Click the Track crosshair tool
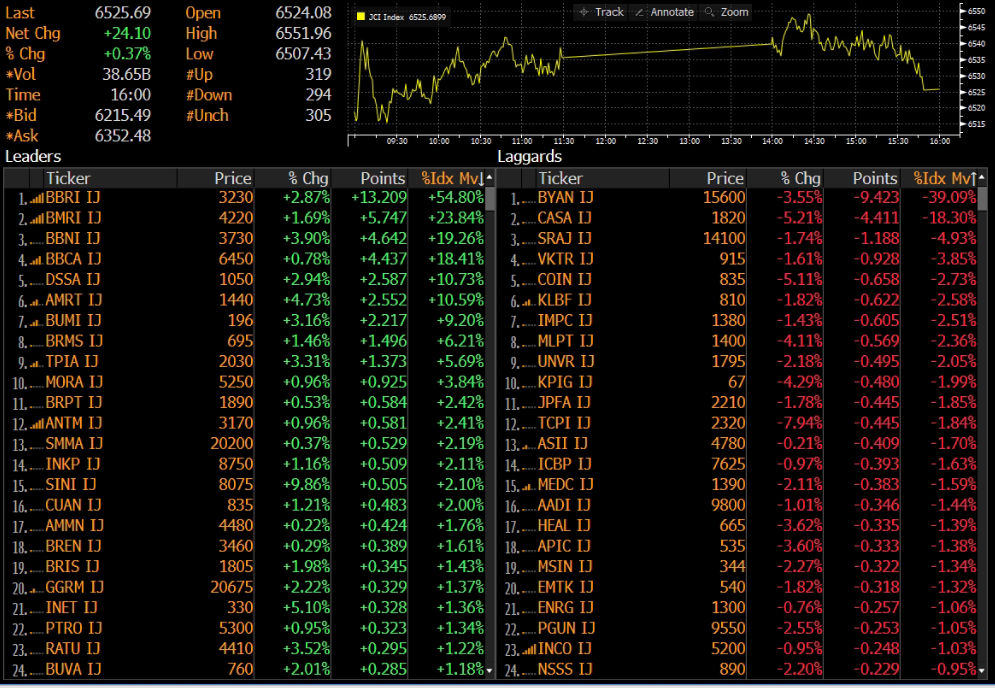 click(x=601, y=12)
